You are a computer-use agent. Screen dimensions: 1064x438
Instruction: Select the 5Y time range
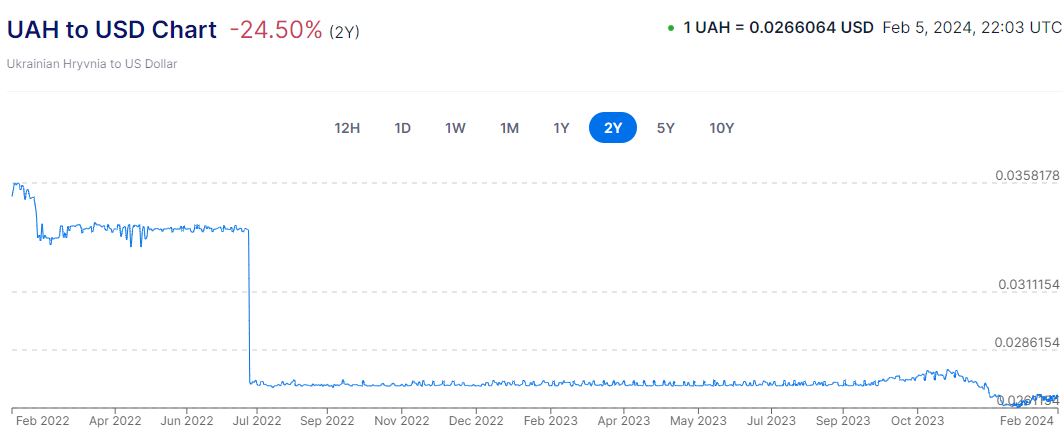[665, 128]
